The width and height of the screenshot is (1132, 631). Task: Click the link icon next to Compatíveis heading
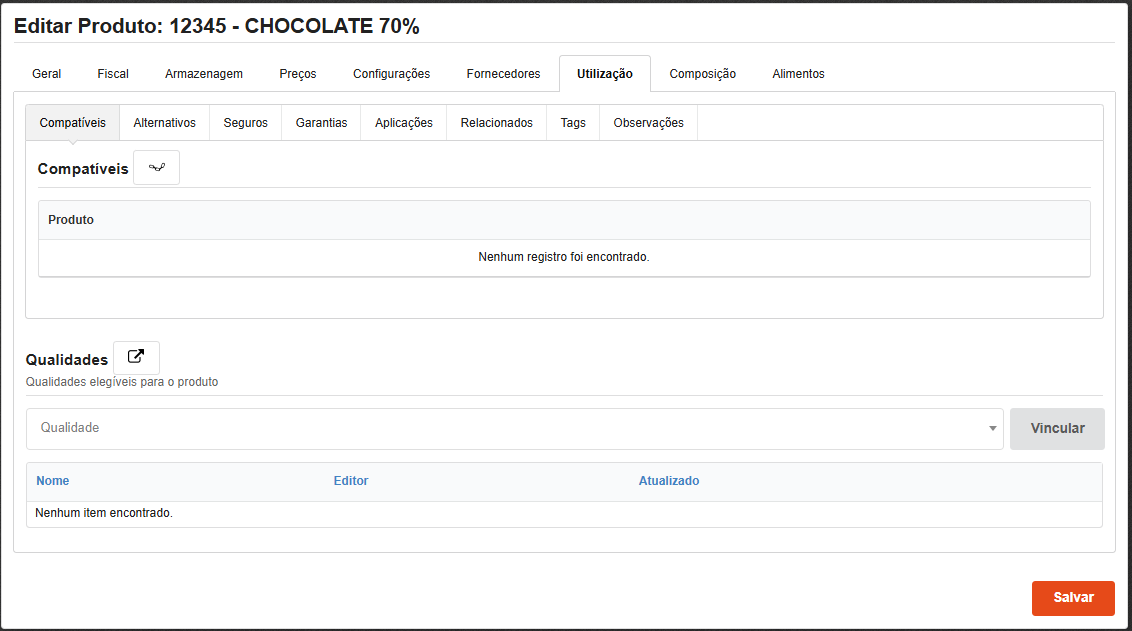[156, 168]
